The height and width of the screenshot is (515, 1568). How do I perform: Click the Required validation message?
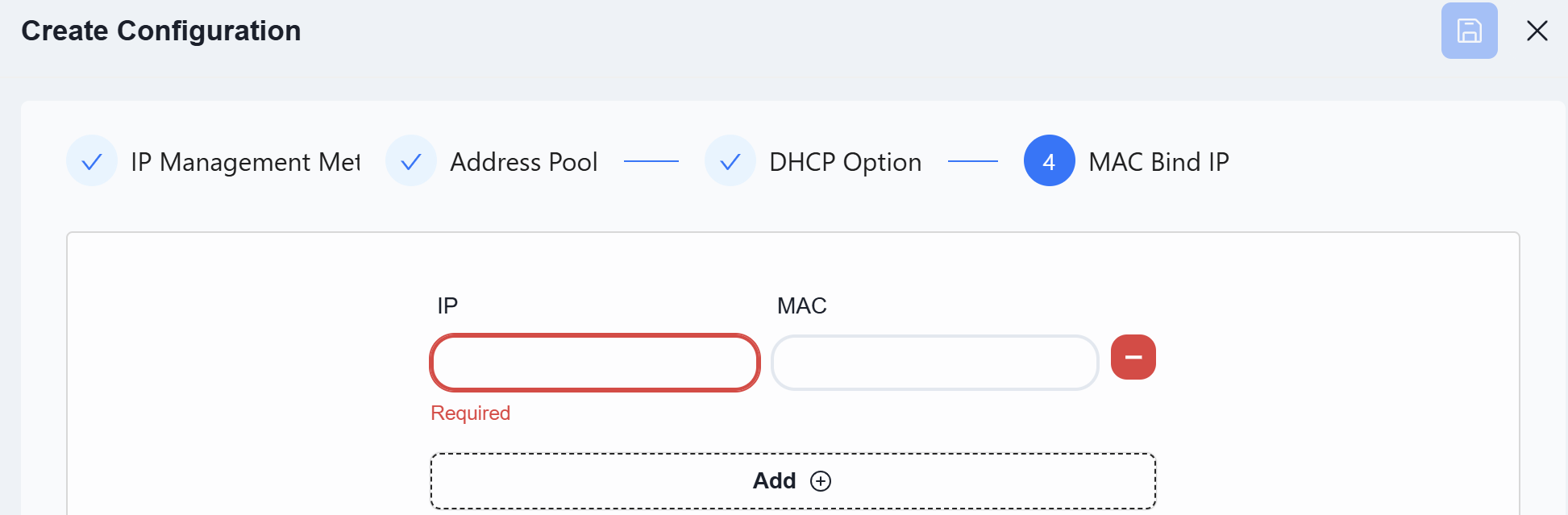(x=471, y=413)
